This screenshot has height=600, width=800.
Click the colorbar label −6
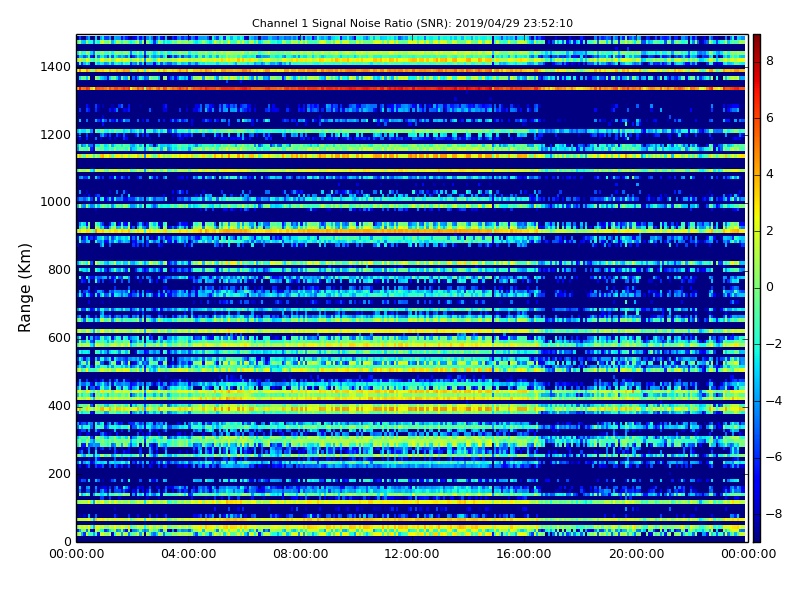pos(774,457)
